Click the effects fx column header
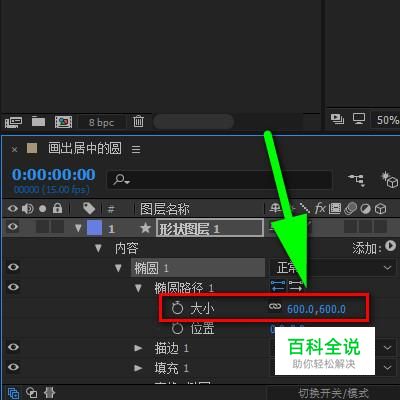The height and width of the screenshot is (400, 400). click(320, 209)
